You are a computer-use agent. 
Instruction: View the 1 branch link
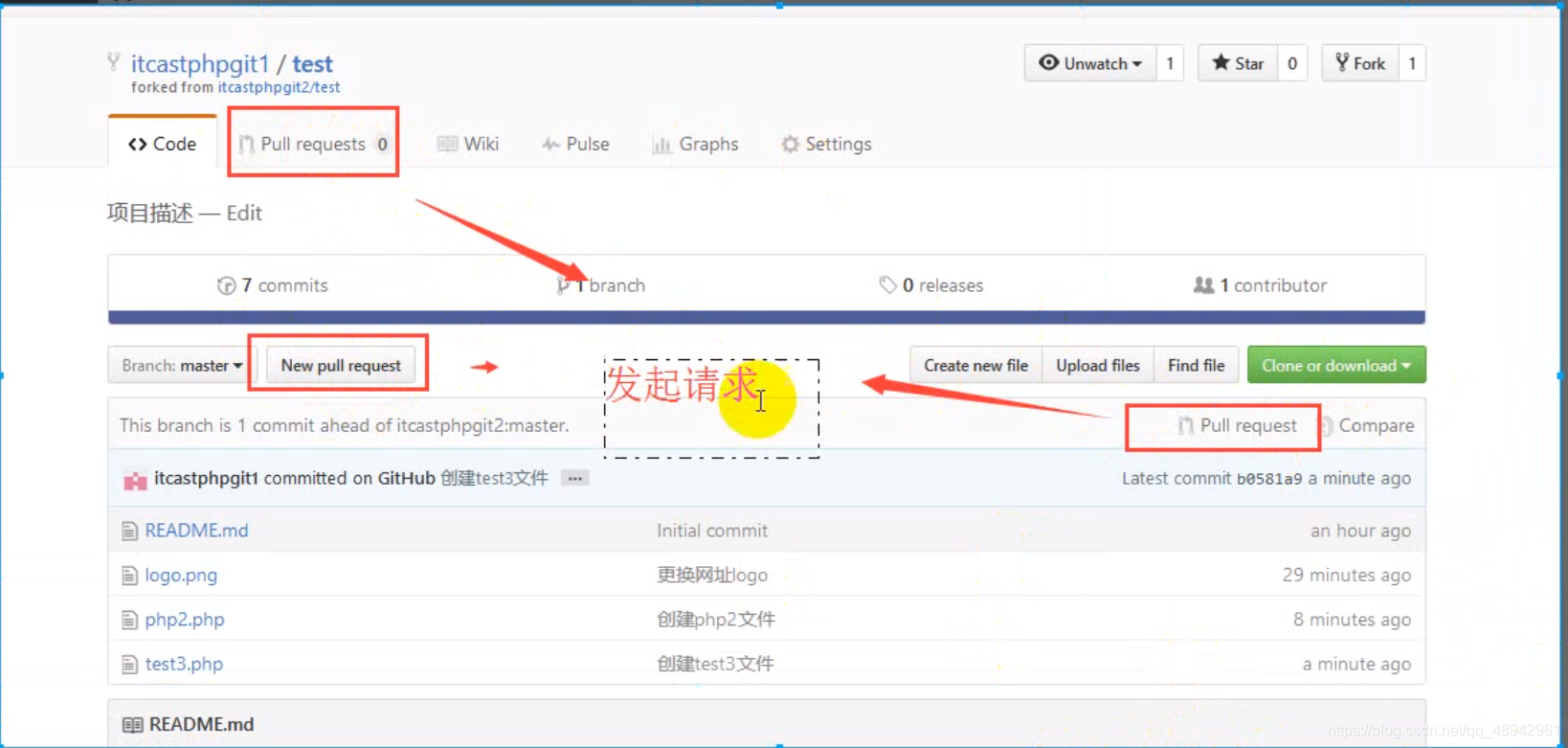pos(601,285)
